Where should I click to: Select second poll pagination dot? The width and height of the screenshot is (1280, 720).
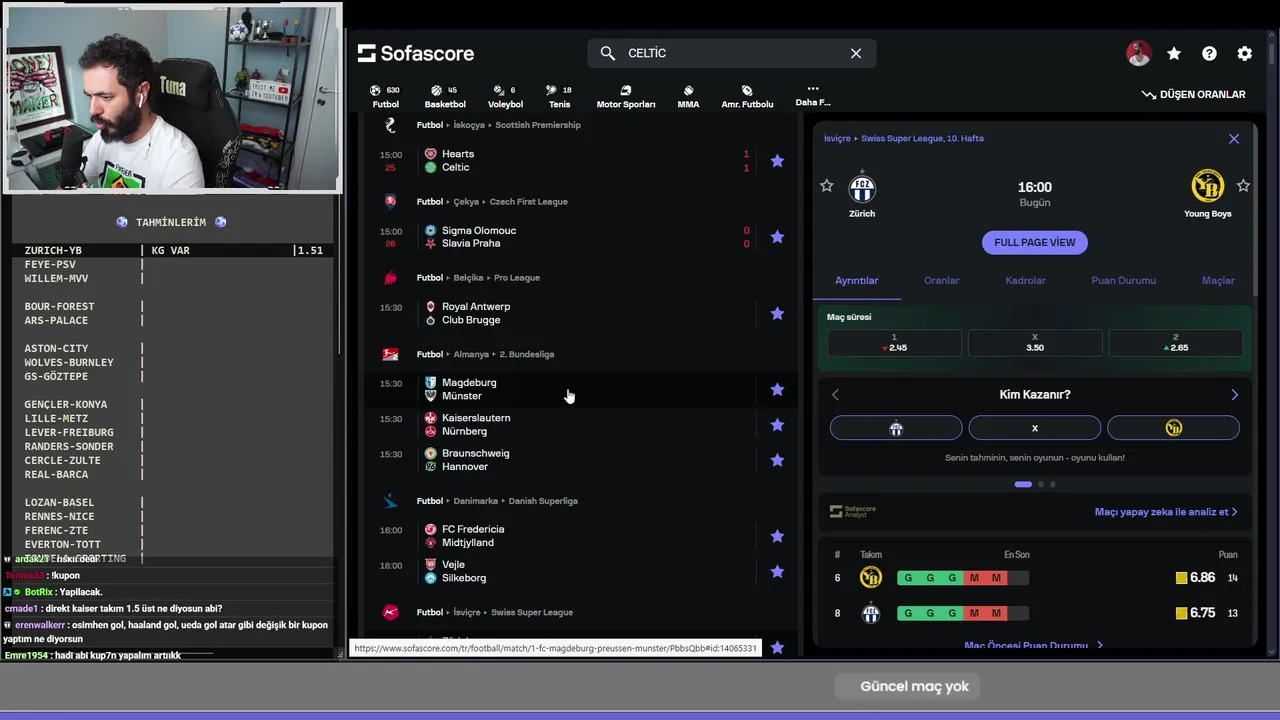coord(1041,484)
